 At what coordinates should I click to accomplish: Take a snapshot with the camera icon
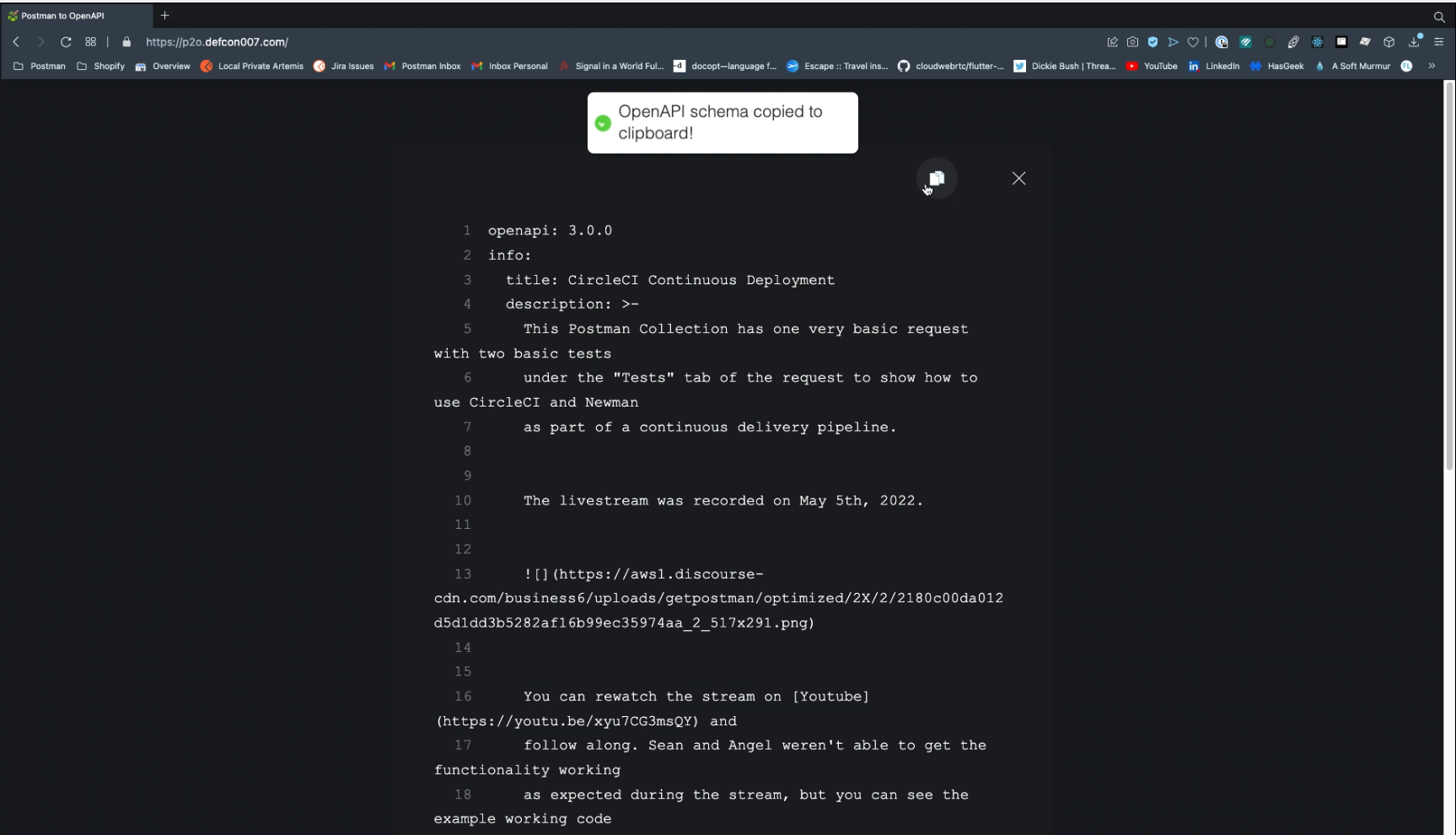tap(1132, 41)
